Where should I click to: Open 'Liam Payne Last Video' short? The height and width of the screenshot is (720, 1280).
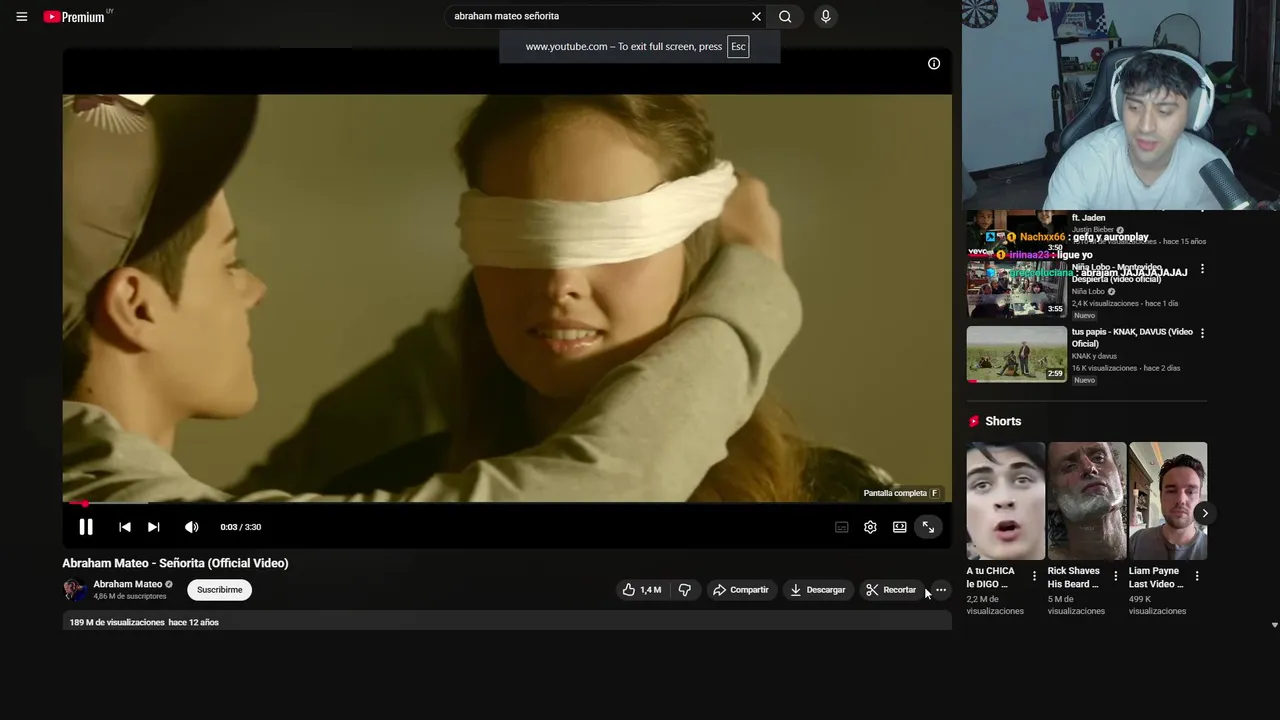(x=1168, y=501)
